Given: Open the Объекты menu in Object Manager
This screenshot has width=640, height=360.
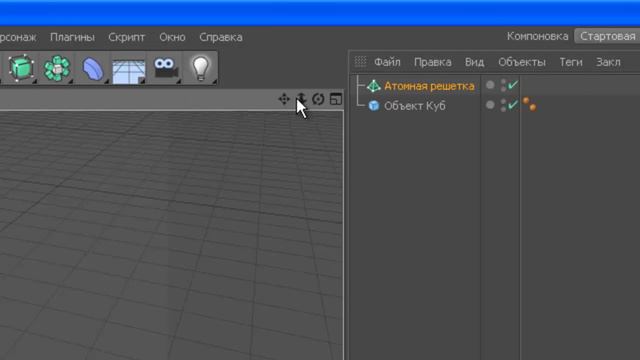Looking at the screenshot, I should pos(522,62).
